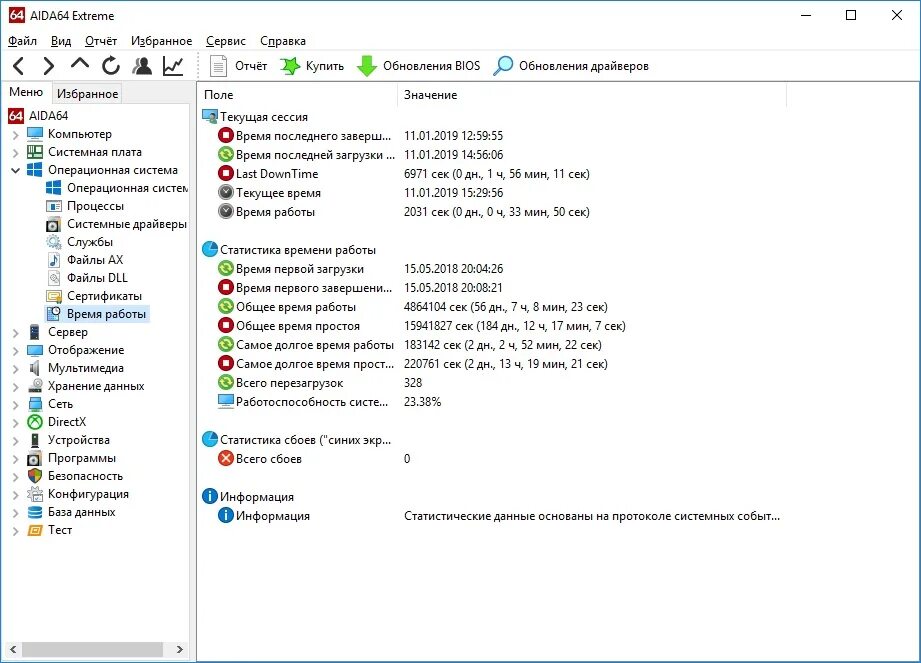The image size is (921, 663).
Task: Select the AIDA64 root tree item
Action: (x=39, y=116)
